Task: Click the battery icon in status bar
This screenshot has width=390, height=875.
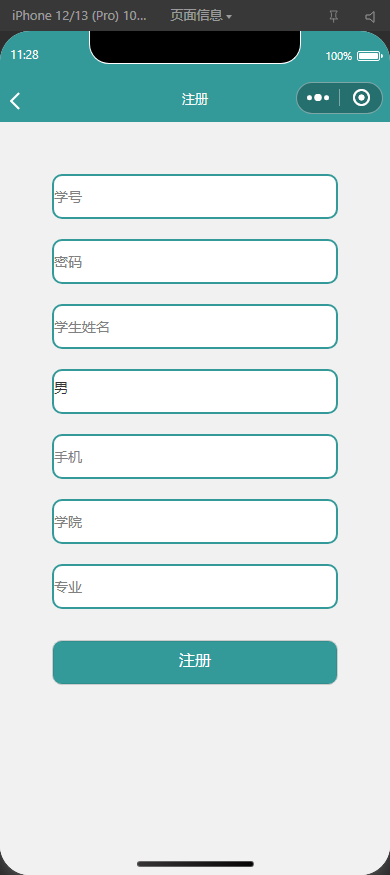Action: click(369, 56)
